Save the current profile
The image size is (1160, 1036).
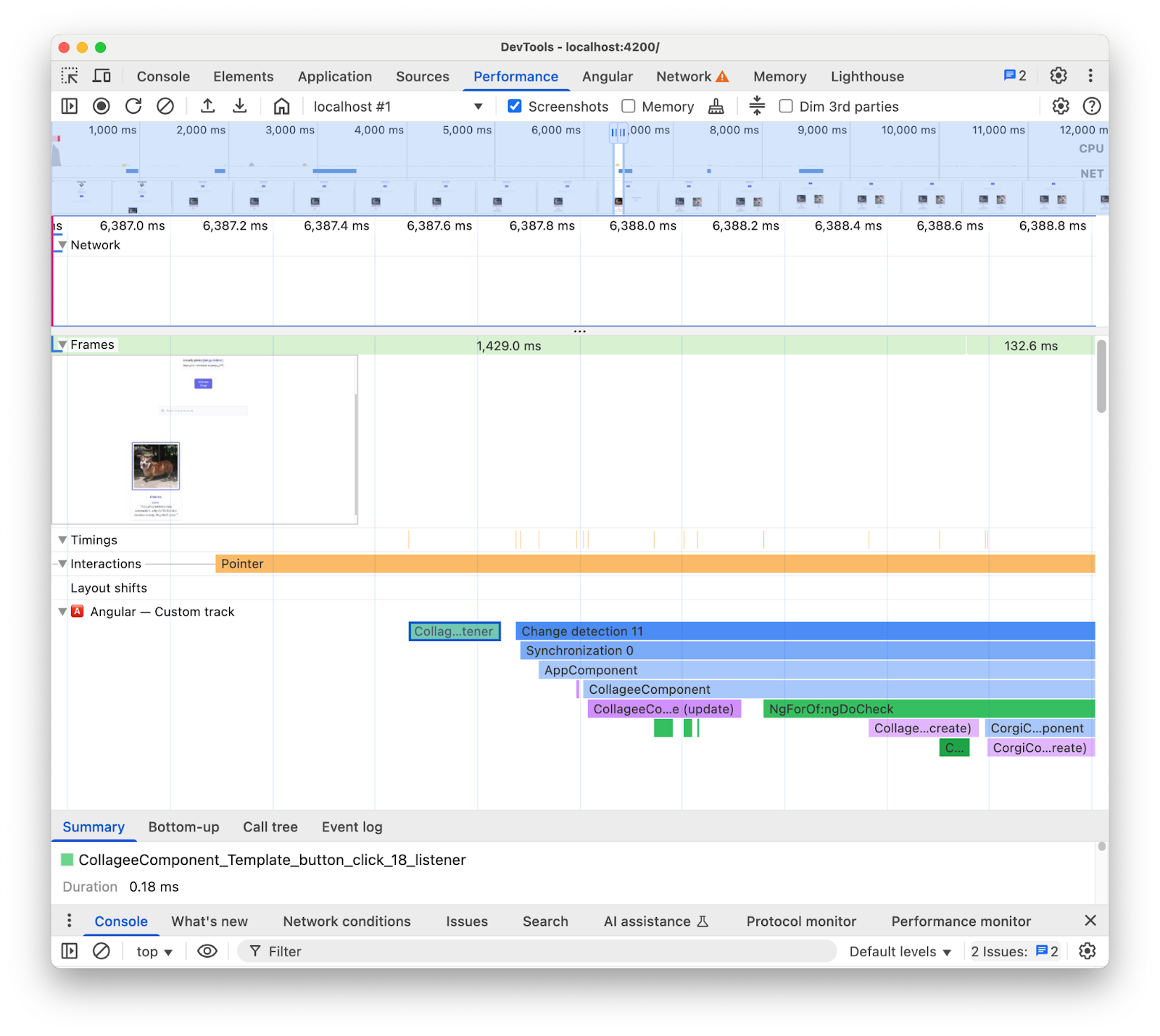pyautogui.click(x=240, y=106)
